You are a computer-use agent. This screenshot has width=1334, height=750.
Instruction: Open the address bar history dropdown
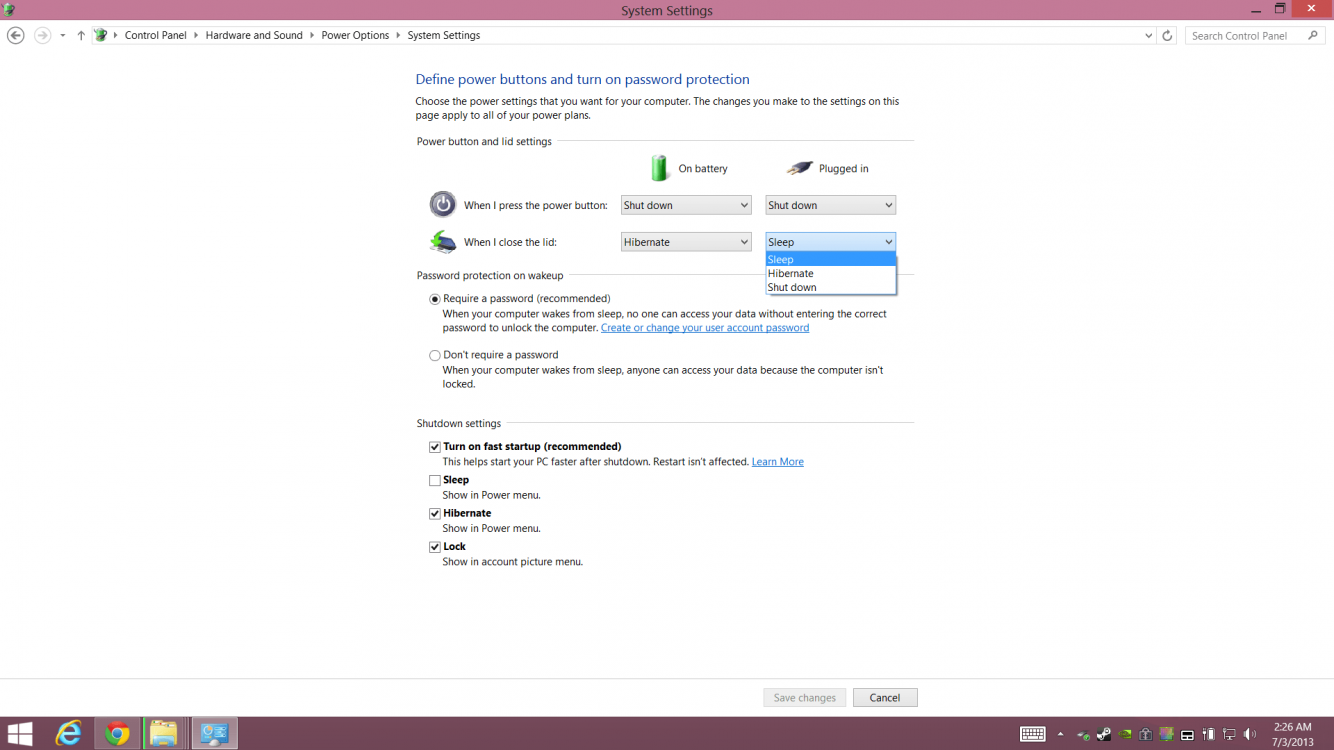(1148, 35)
